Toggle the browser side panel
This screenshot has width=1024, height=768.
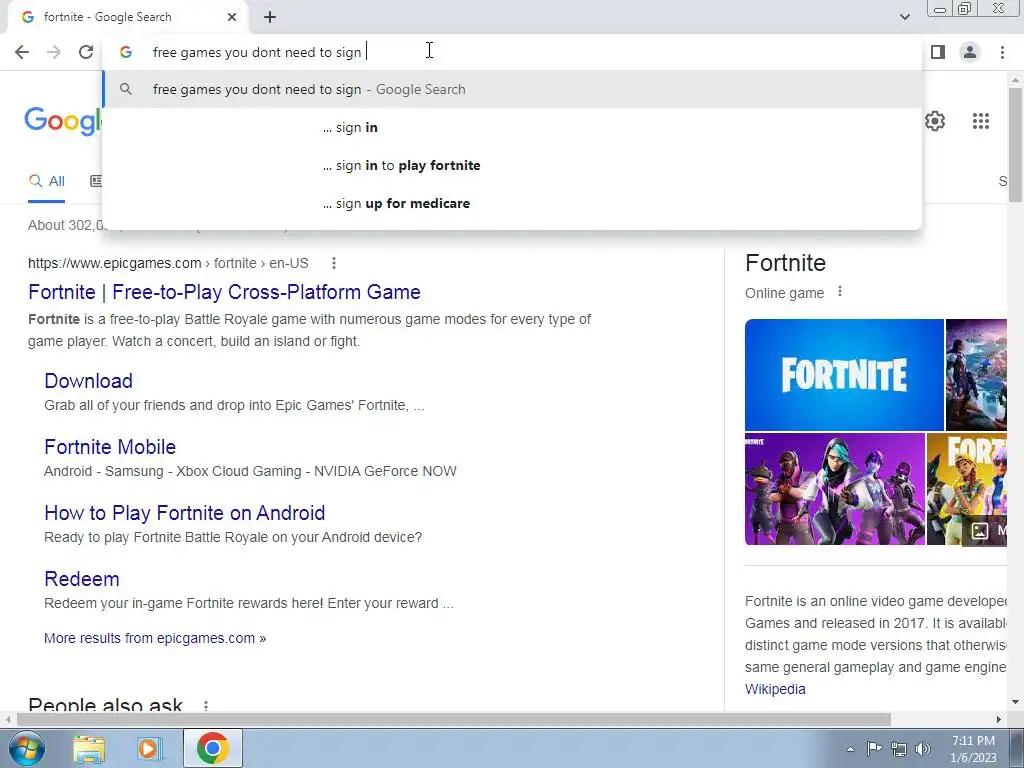(938, 52)
